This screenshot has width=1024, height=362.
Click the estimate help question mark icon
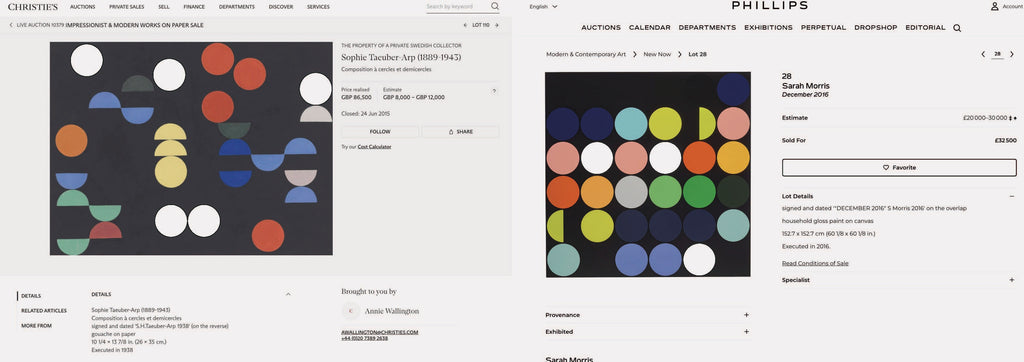(494, 91)
